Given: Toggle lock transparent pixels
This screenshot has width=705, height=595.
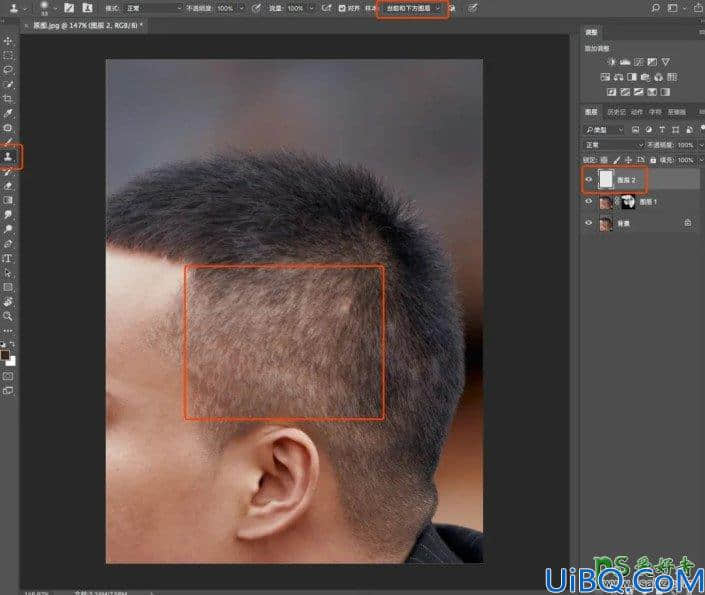Looking at the screenshot, I should [604, 160].
